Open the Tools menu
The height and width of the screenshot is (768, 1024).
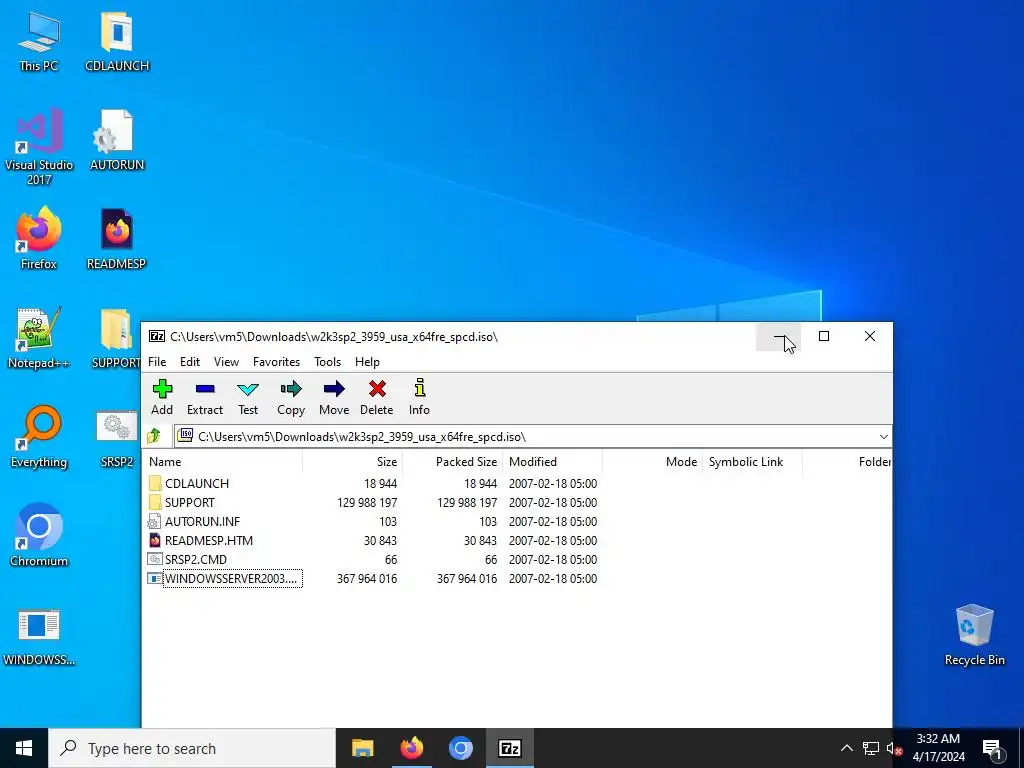tap(327, 362)
